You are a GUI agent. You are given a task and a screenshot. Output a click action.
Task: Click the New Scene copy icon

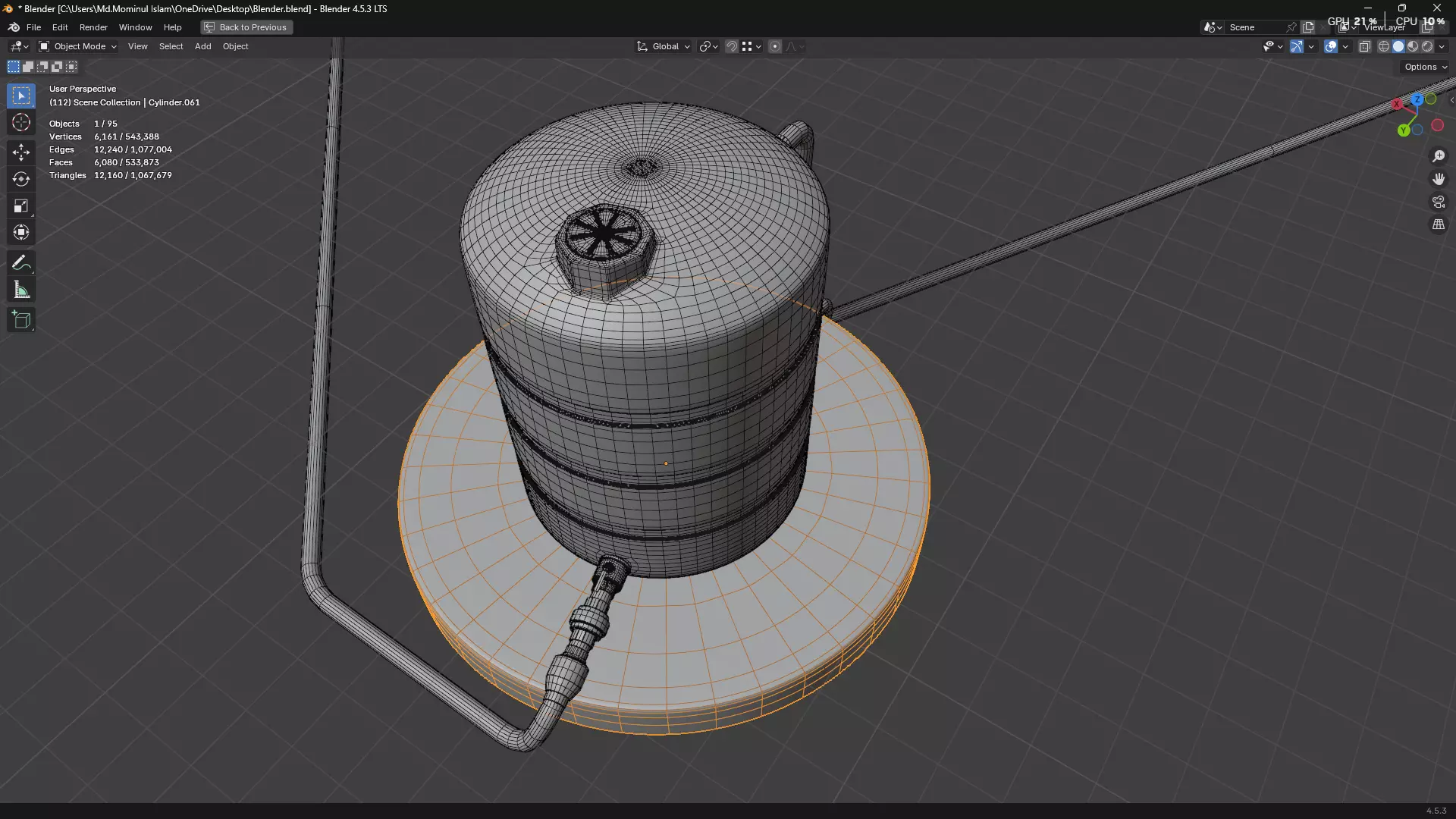tap(1308, 27)
